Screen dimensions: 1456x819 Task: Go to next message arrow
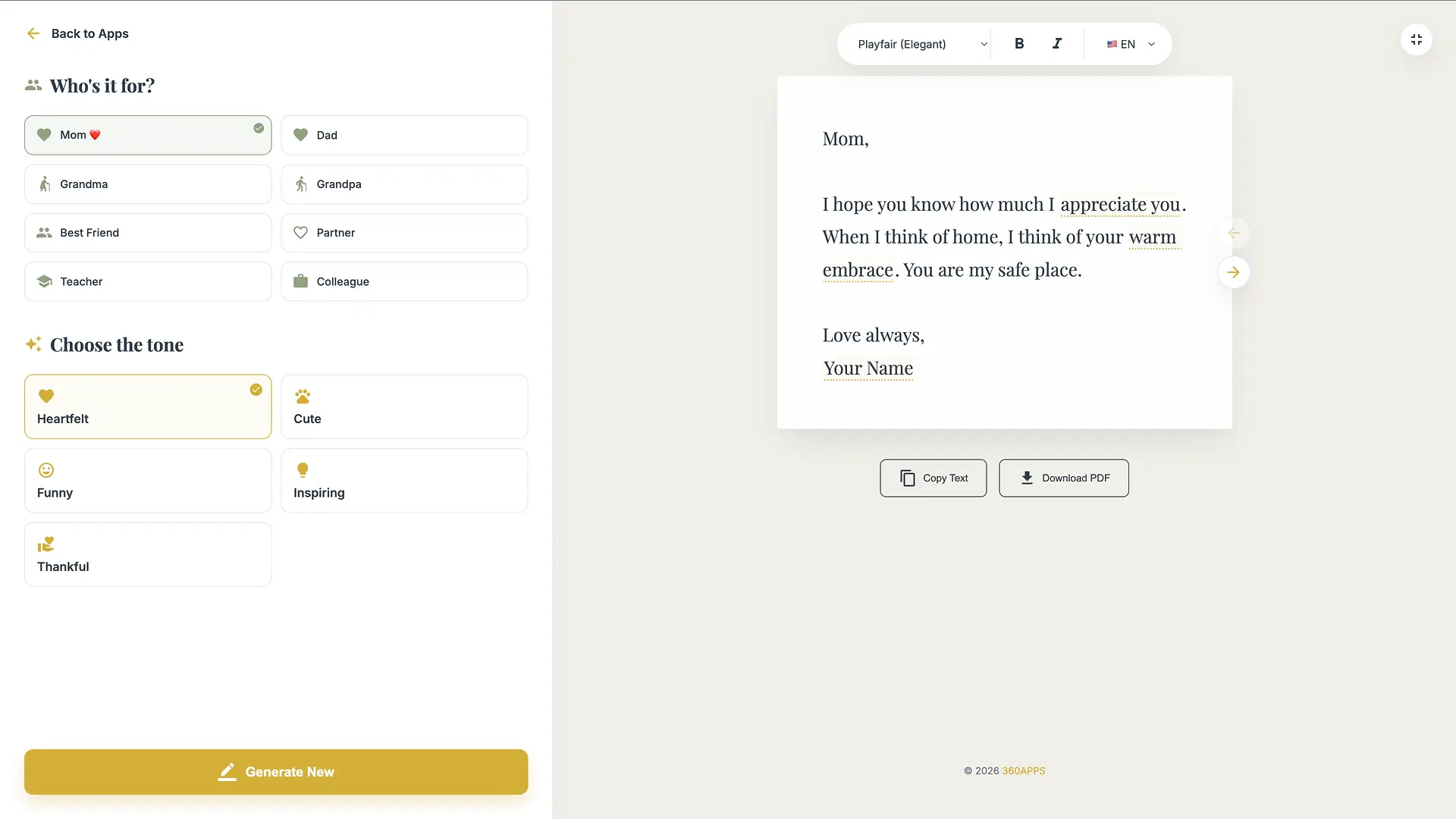(1234, 272)
